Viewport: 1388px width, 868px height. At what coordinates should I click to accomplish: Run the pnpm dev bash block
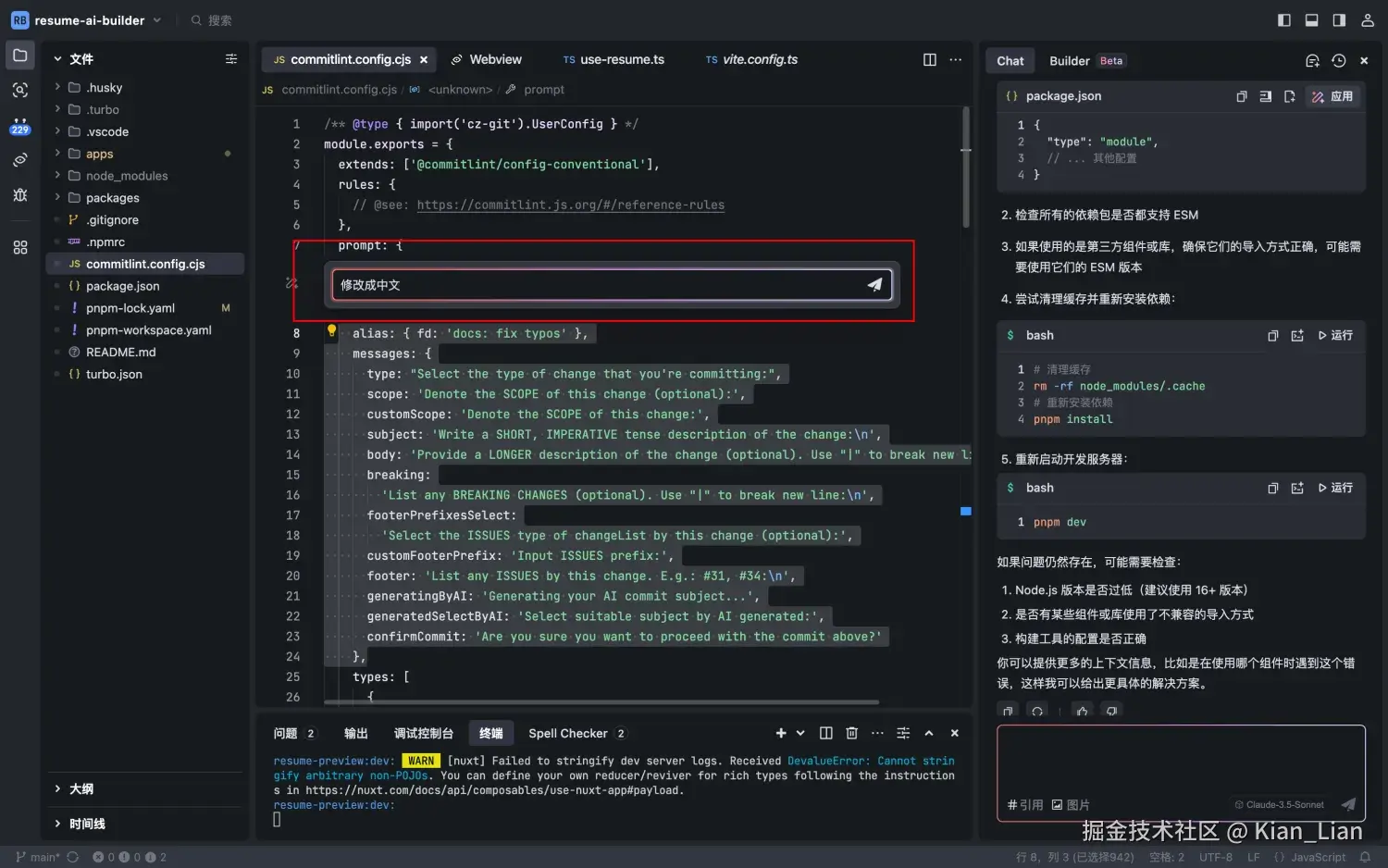pyautogui.click(x=1335, y=489)
